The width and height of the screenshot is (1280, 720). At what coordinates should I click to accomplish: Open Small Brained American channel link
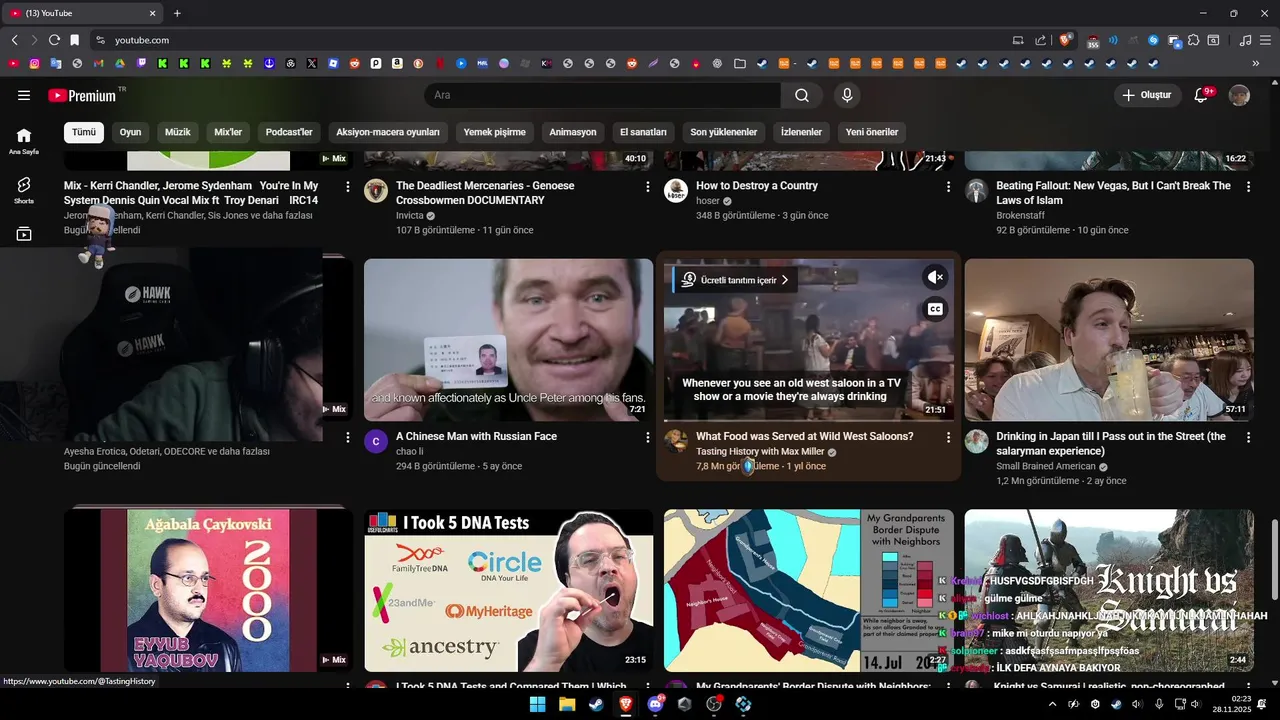click(x=1046, y=467)
